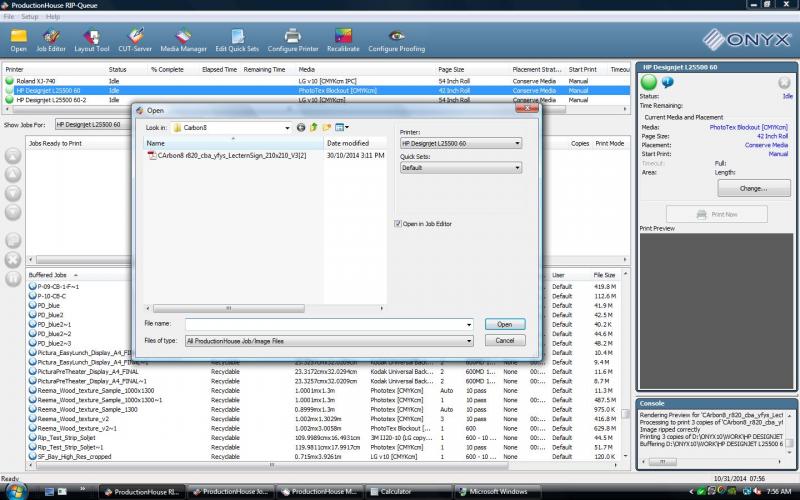Click Console horizontal scrollbar
This screenshot has height=500, width=800.
(x=662, y=462)
